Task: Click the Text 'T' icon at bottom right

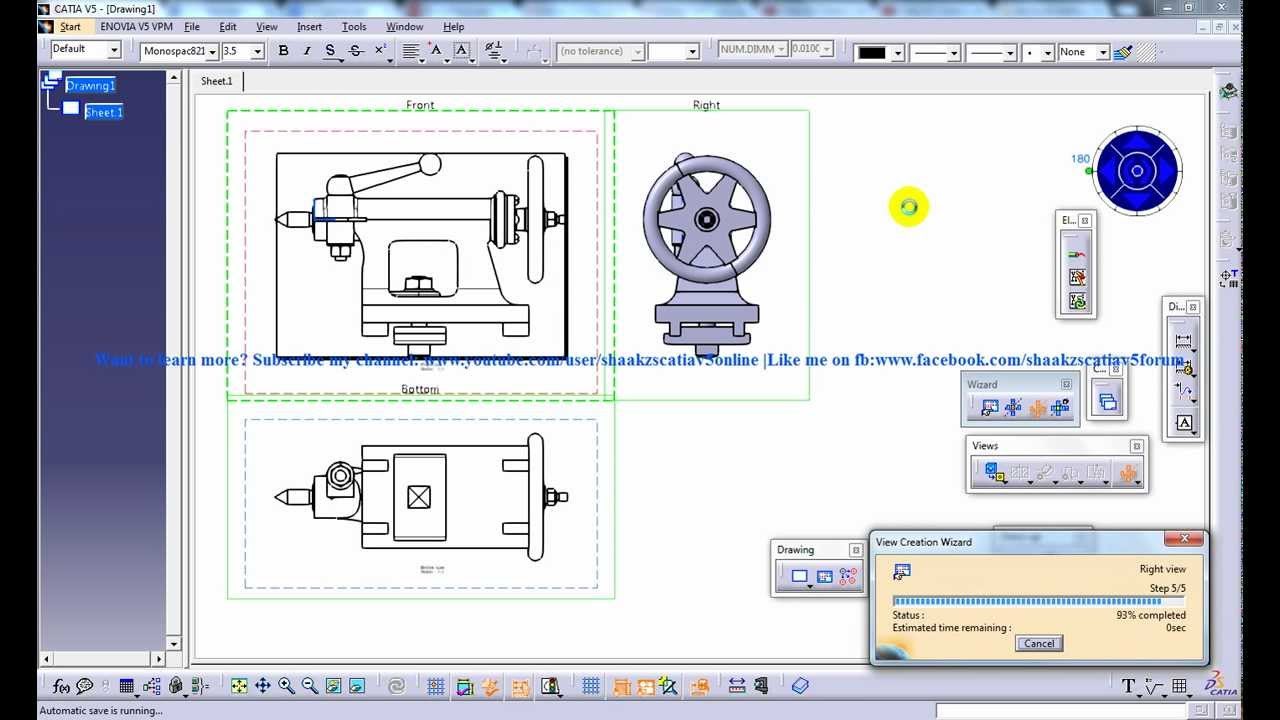Action: point(1129,686)
